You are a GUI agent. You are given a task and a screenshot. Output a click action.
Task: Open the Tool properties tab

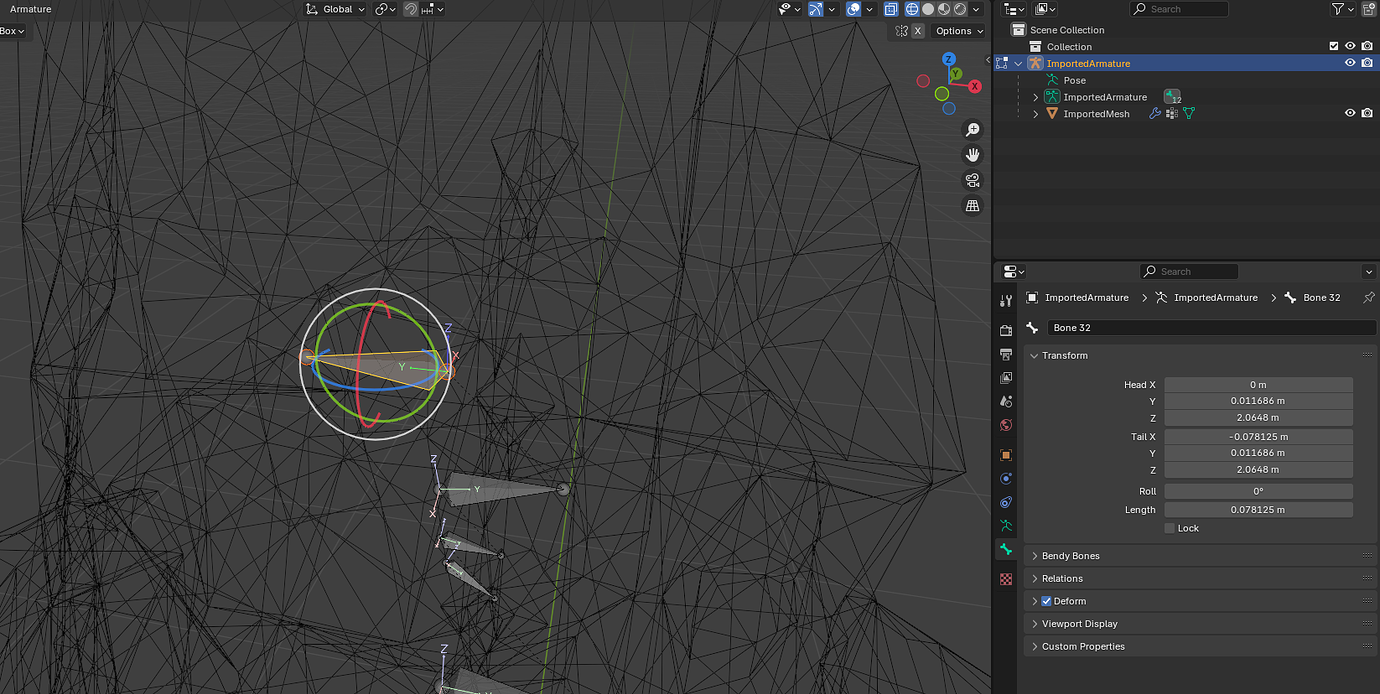[x=1006, y=302]
